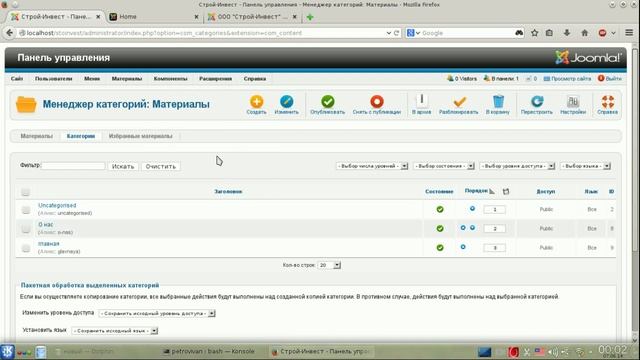
Task: Toggle published state of Uncategorised category
Action: [440, 209]
